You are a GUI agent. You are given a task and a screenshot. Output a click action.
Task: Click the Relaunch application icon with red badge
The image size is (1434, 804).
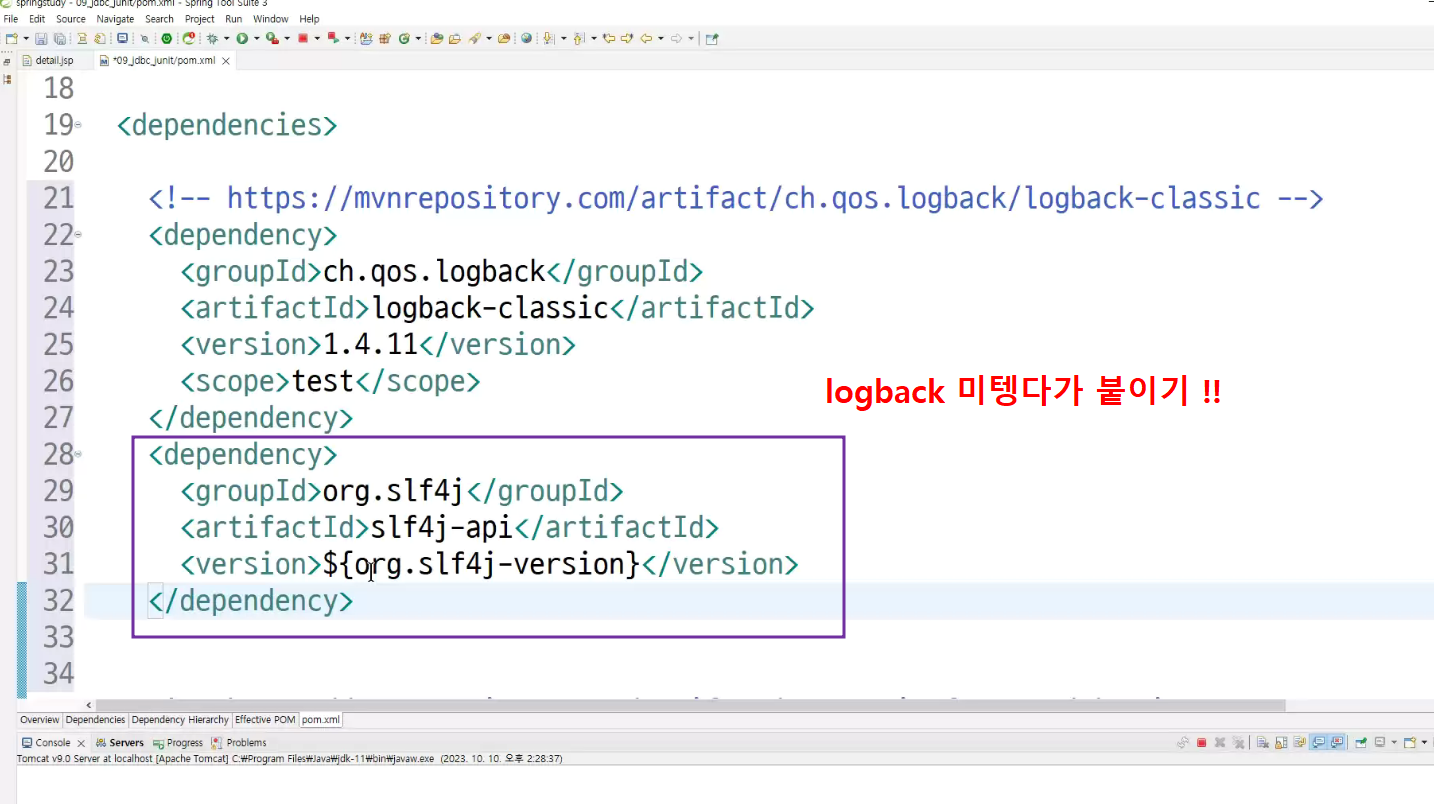188,38
